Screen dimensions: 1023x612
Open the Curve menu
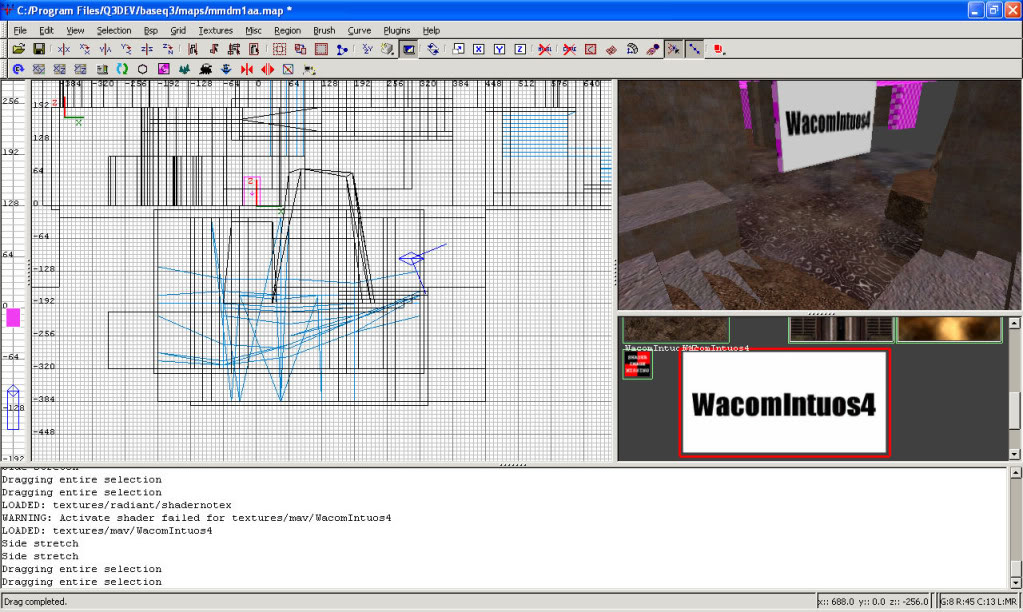pos(359,30)
